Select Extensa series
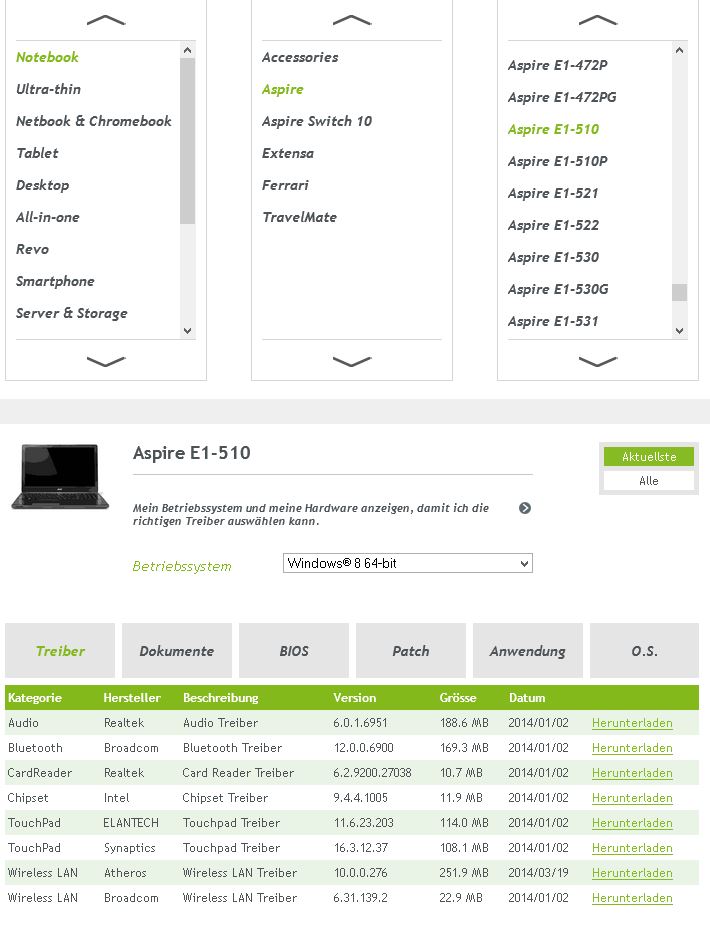 pos(288,153)
